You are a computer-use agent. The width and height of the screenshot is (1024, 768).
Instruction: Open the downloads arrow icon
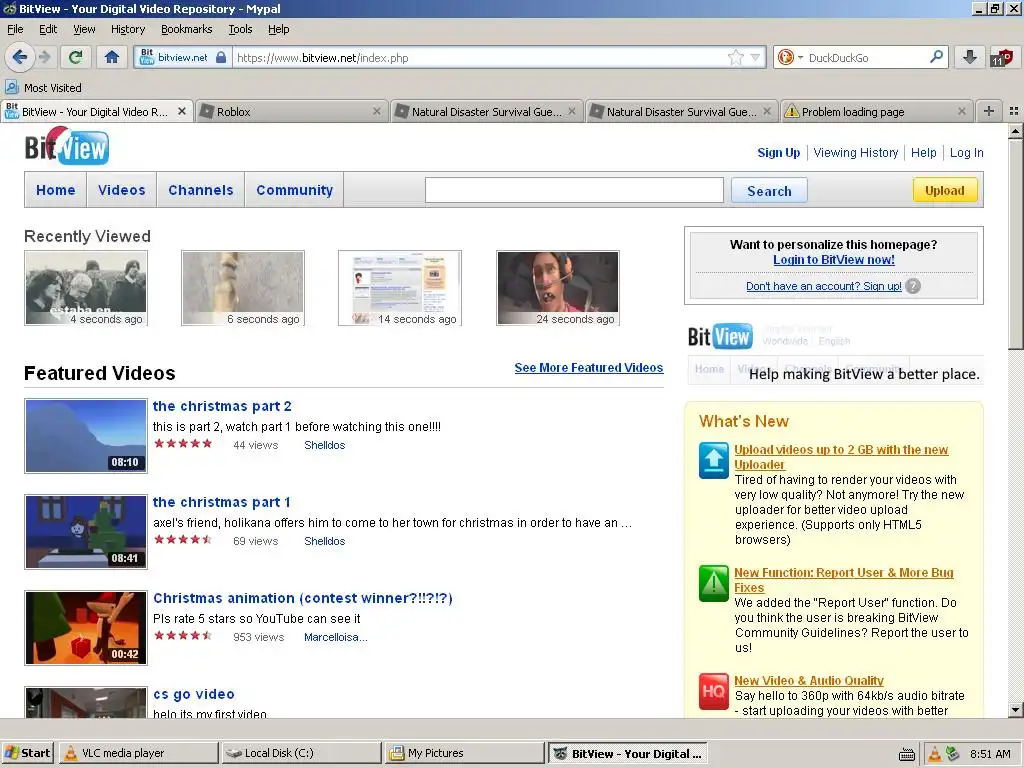[969, 57]
